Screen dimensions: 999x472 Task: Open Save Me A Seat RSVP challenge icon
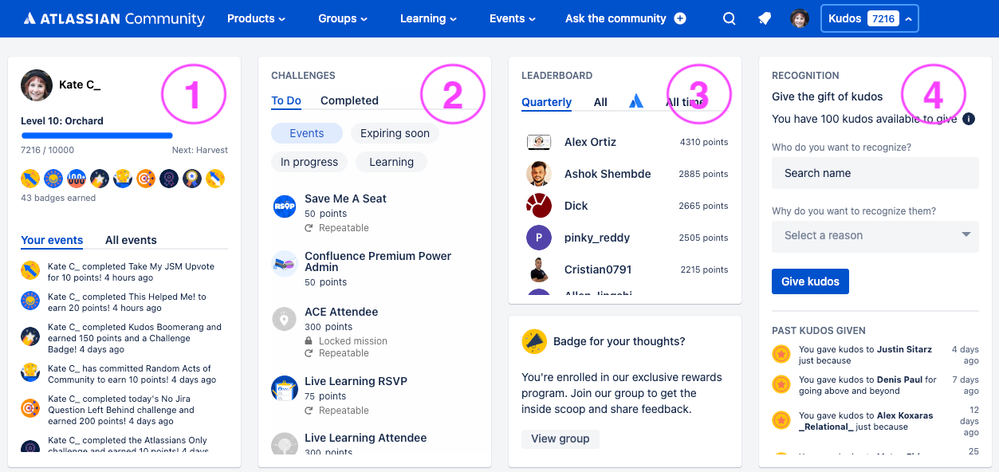[x=284, y=206]
